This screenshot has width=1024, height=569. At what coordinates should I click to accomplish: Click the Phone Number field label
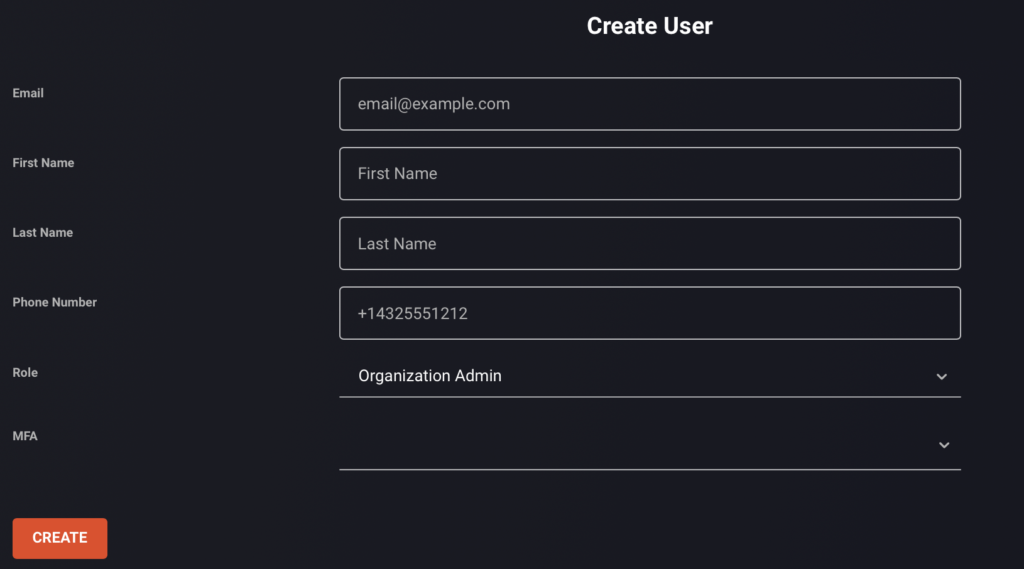(x=54, y=302)
